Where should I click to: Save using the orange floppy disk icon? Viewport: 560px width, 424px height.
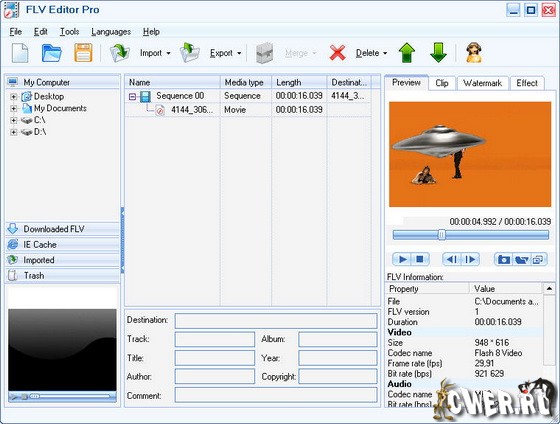(83, 53)
